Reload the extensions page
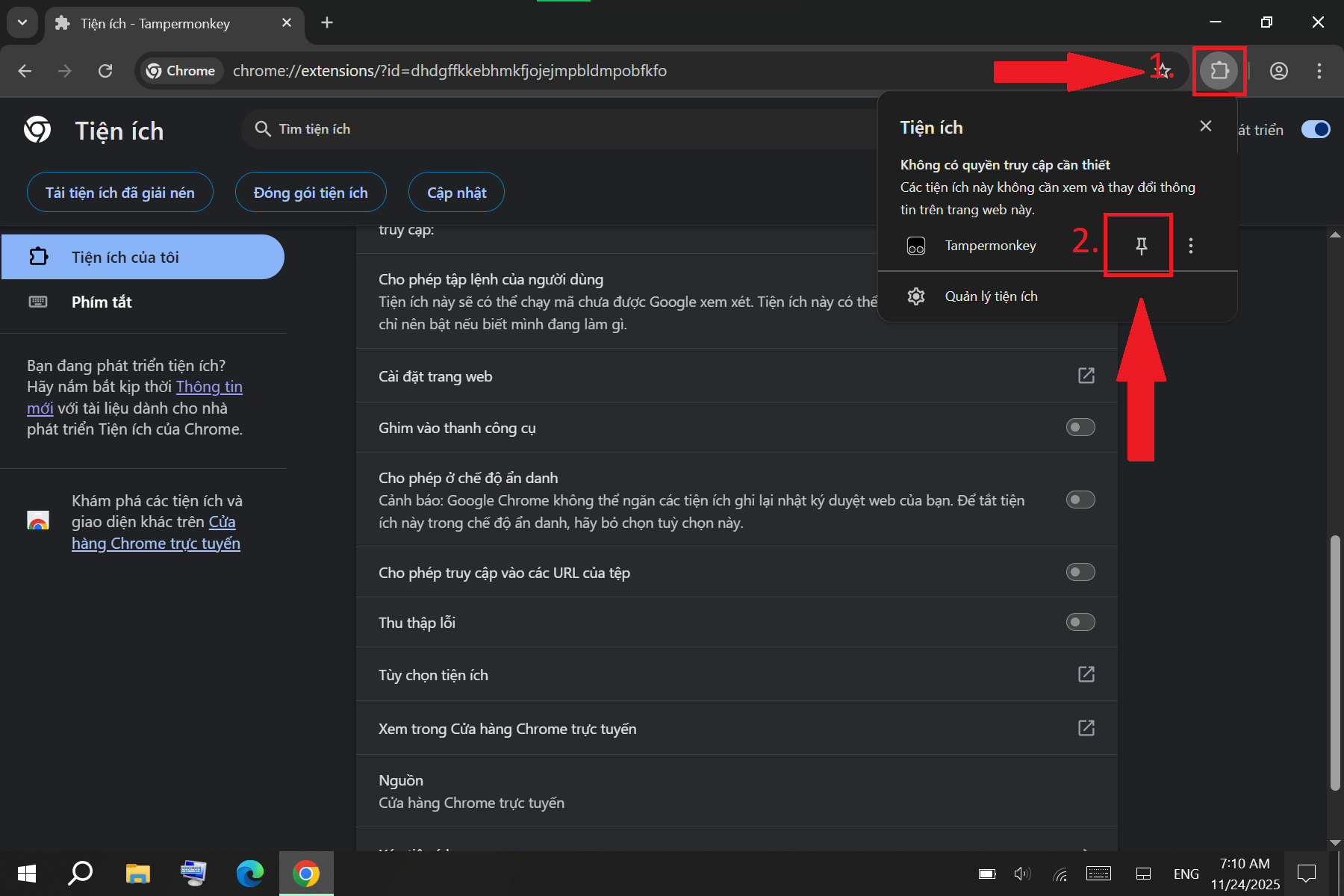Viewport: 1344px width, 896px height. click(105, 71)
